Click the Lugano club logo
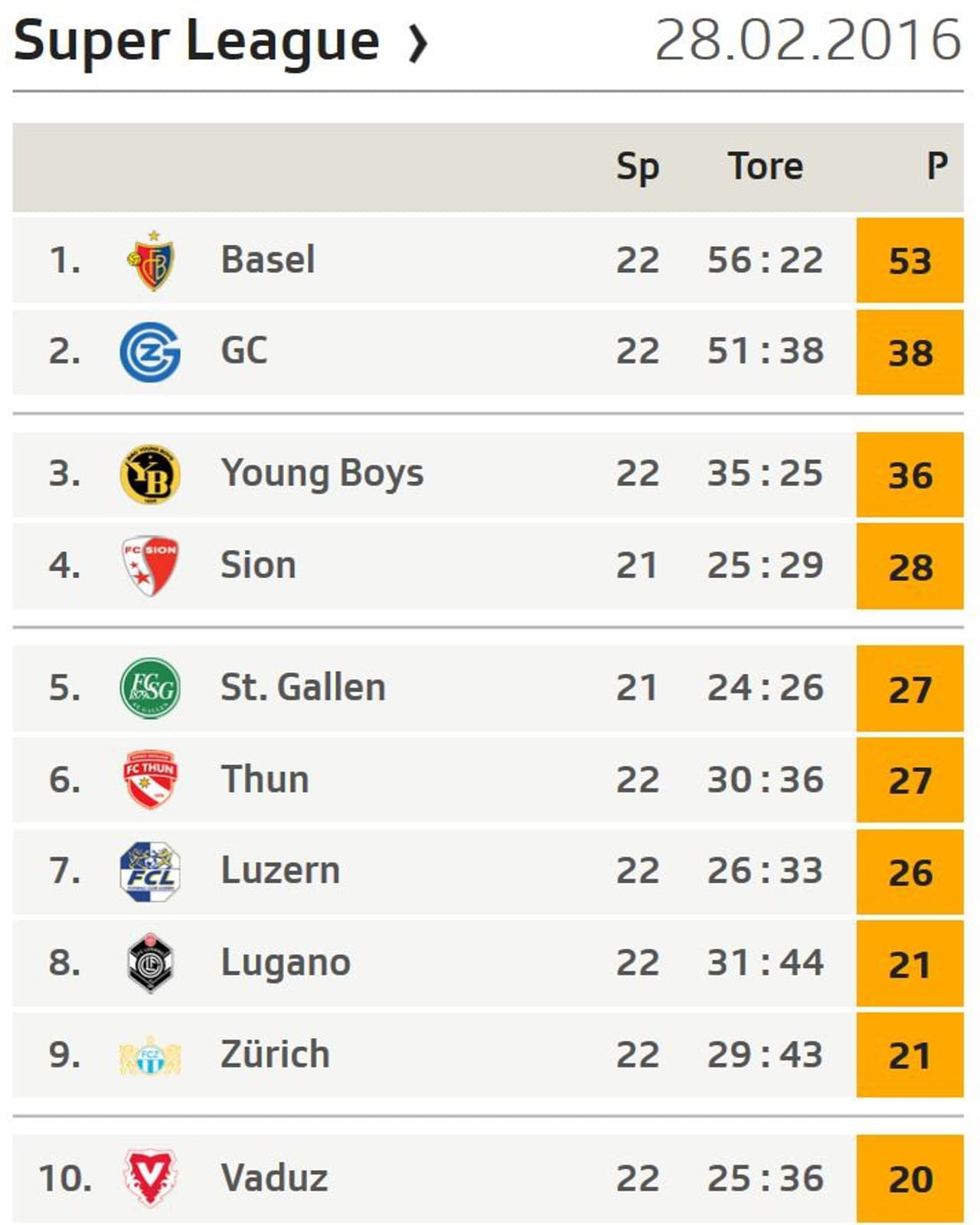 coord(150,962)
